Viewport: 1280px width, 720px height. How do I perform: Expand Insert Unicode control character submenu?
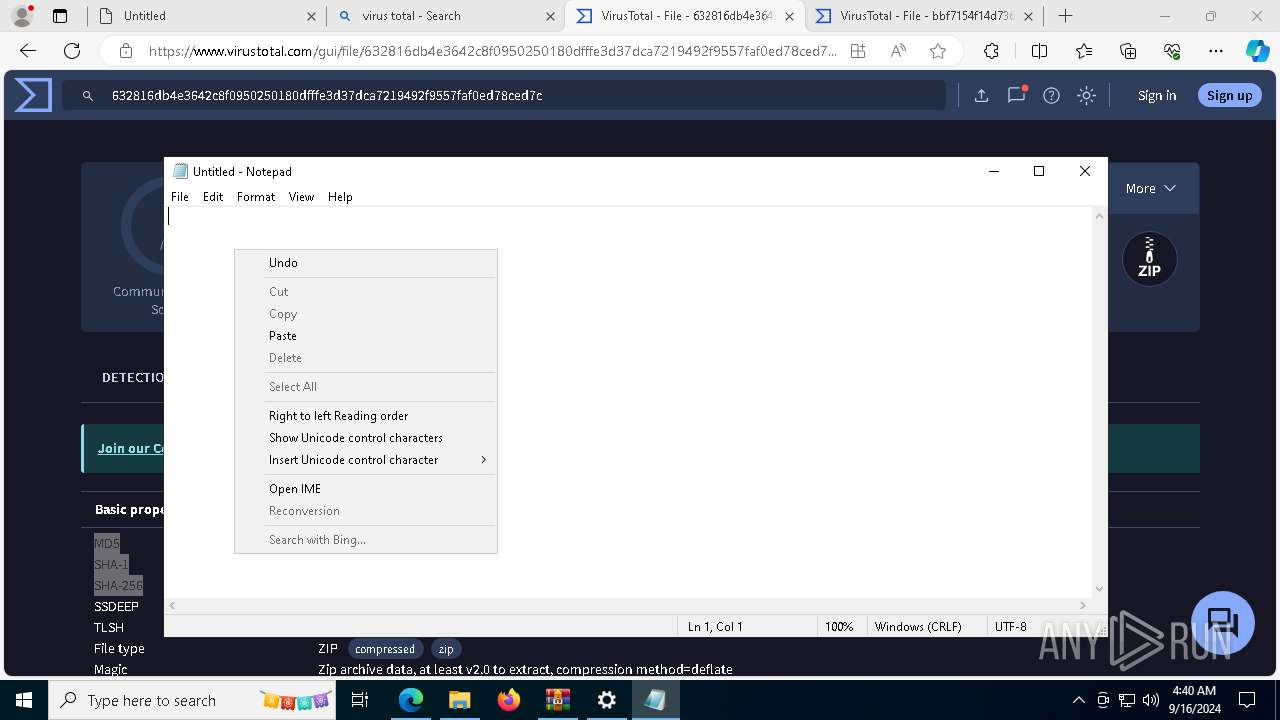366,460
